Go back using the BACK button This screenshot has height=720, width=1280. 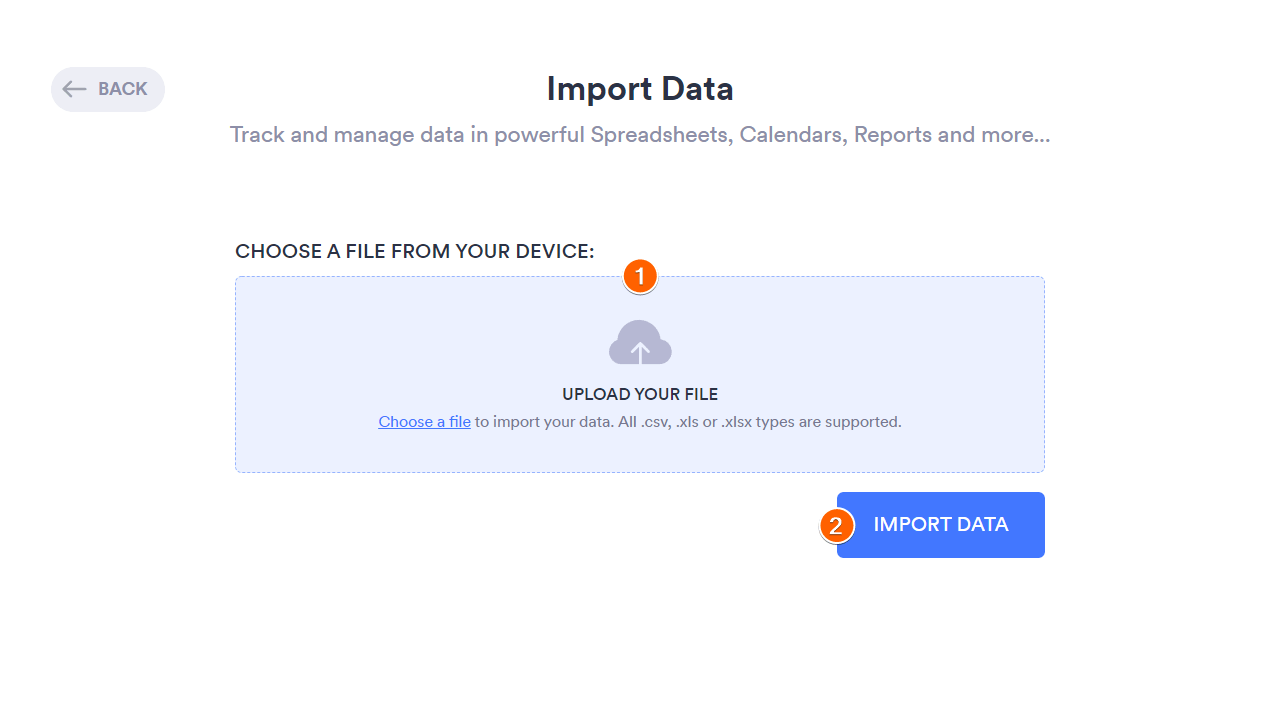(108, 89)
